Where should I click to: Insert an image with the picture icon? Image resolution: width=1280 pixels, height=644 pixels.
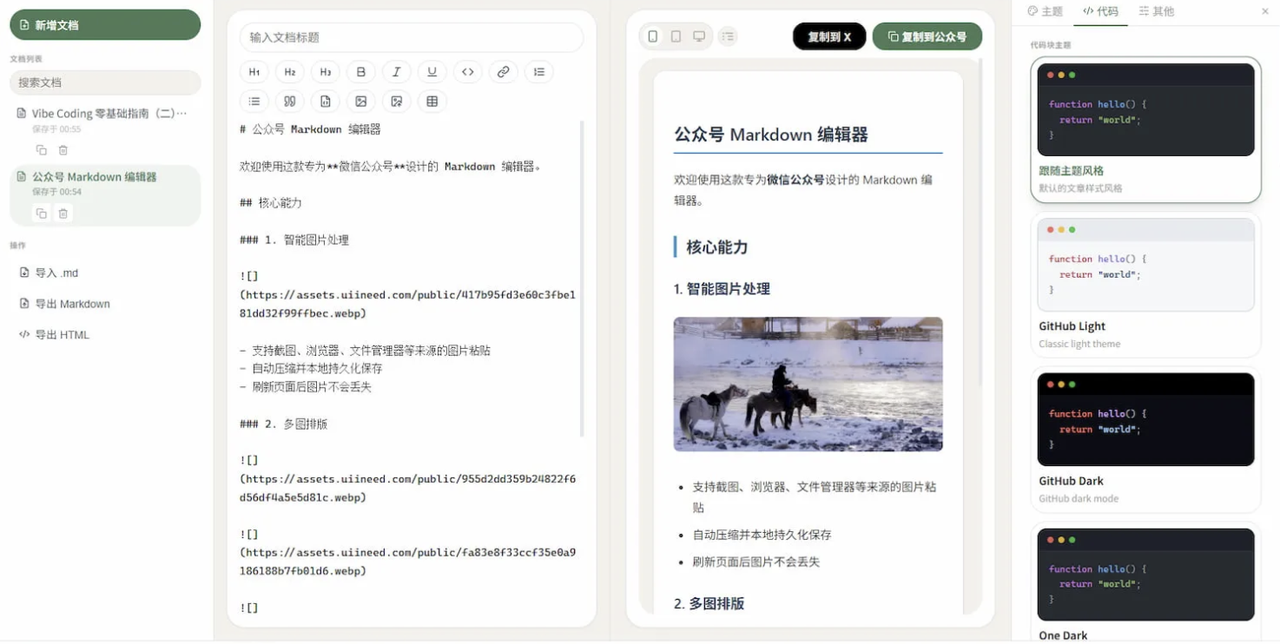click(x=361, y=101)
